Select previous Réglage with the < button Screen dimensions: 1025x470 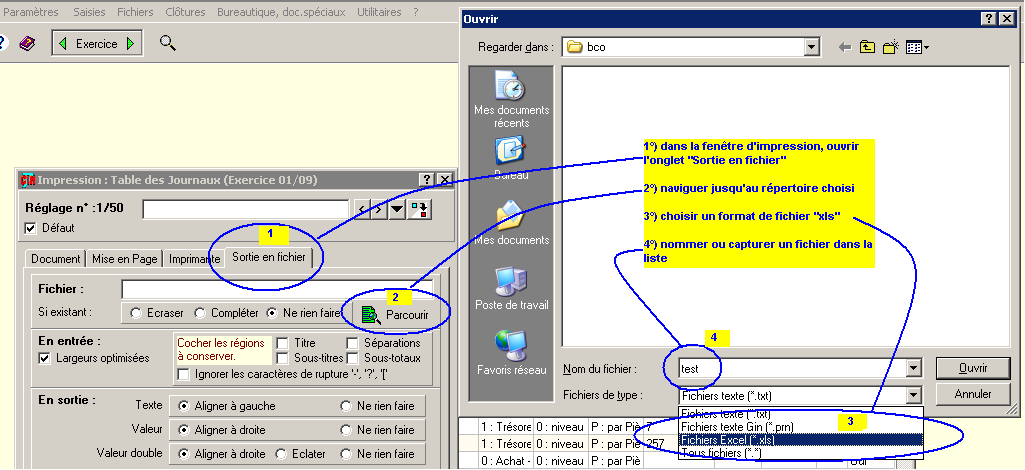pyautogui.click(x=361, y=210)
